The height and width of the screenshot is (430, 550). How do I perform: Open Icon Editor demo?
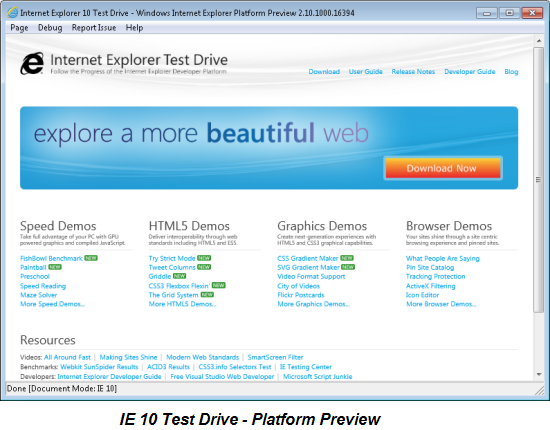[422, 295]
